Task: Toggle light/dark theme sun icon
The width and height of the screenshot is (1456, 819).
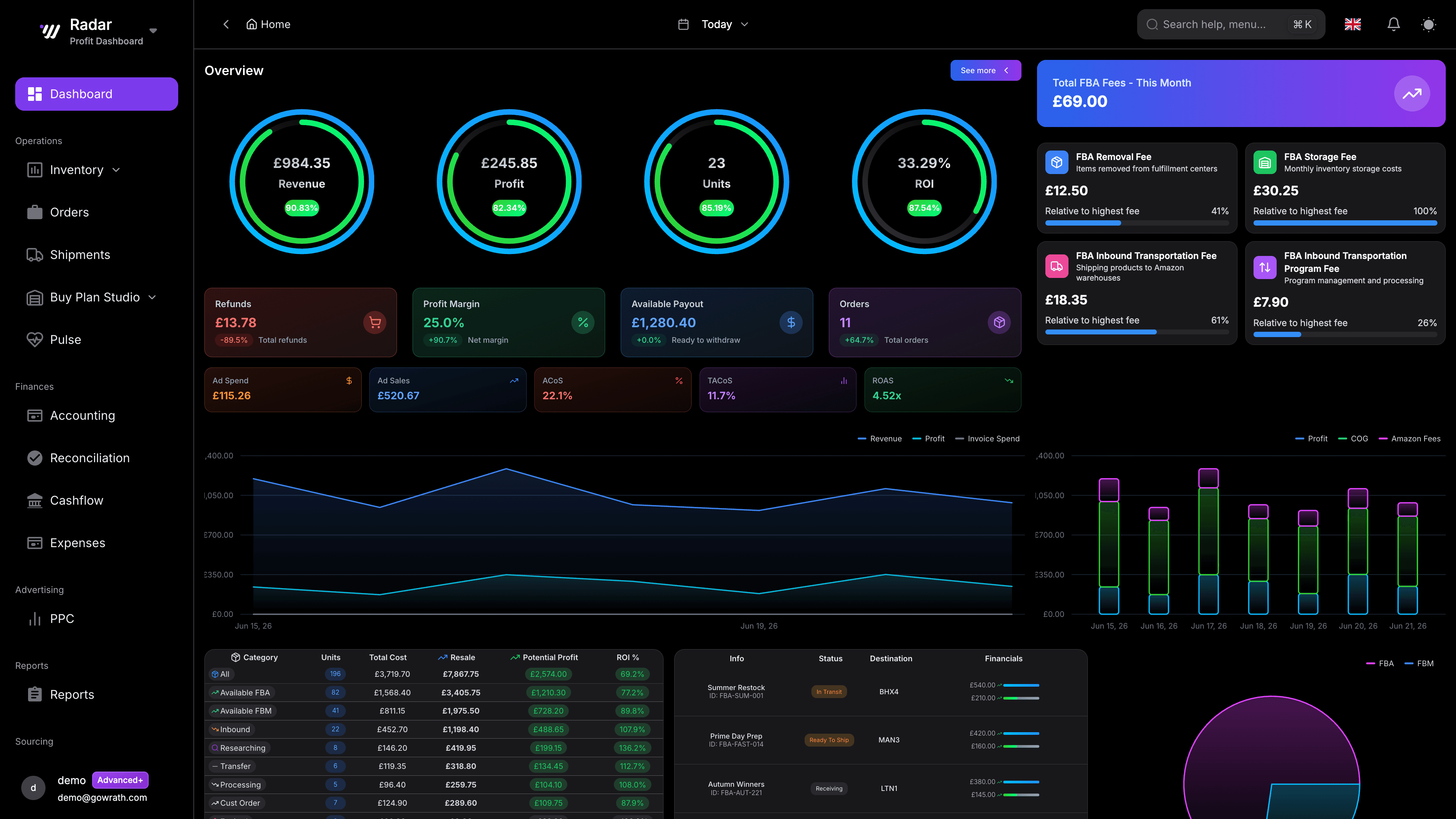Action: [1428, 24]
